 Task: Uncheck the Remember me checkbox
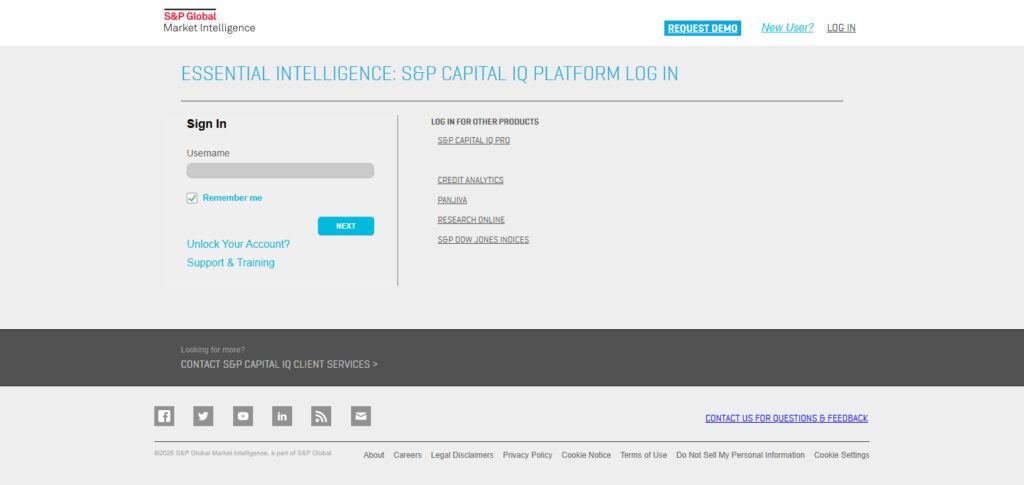192,198
